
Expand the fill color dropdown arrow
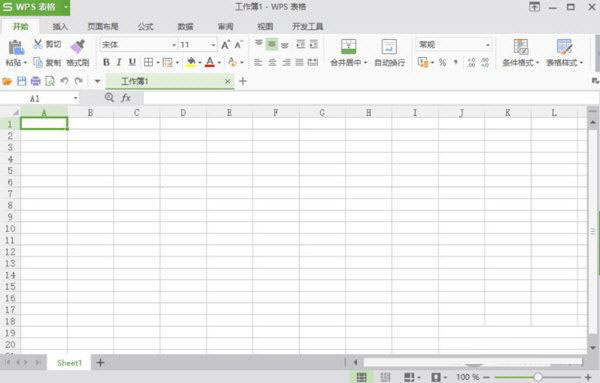pos(200,62)
